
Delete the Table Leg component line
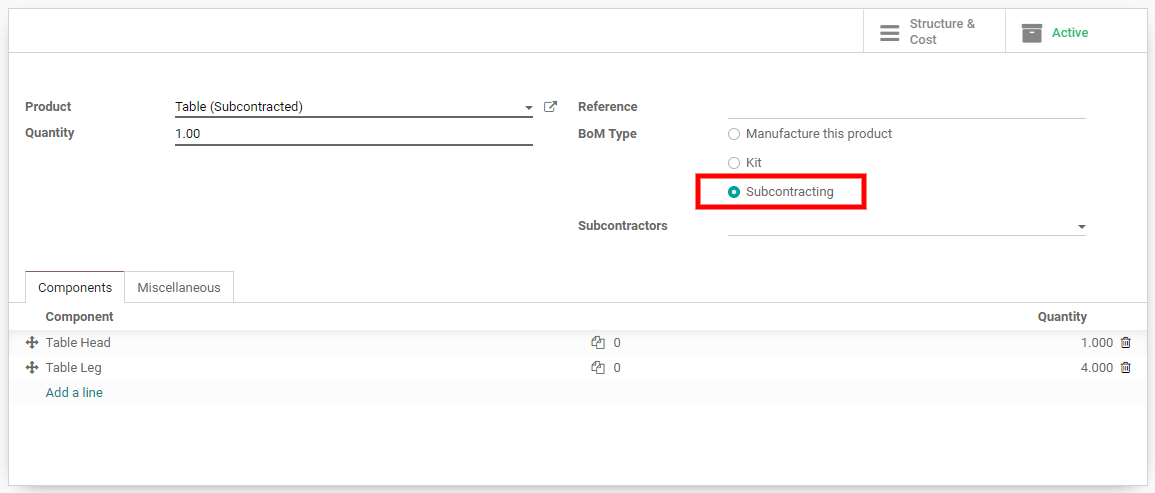[x=1126, y=368]
